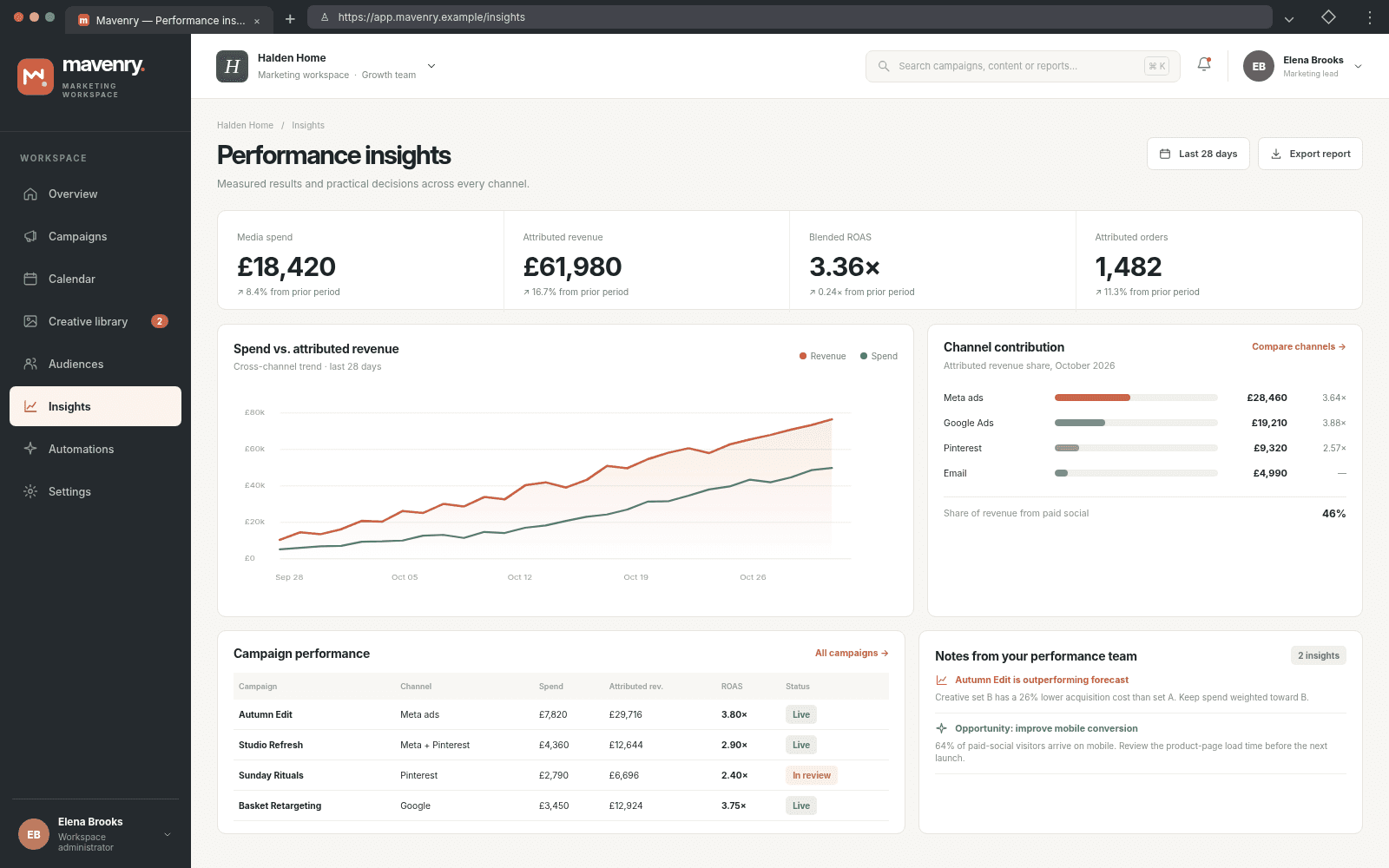
Task: Click the Overview home icon
Action: [x=30, y=194]
